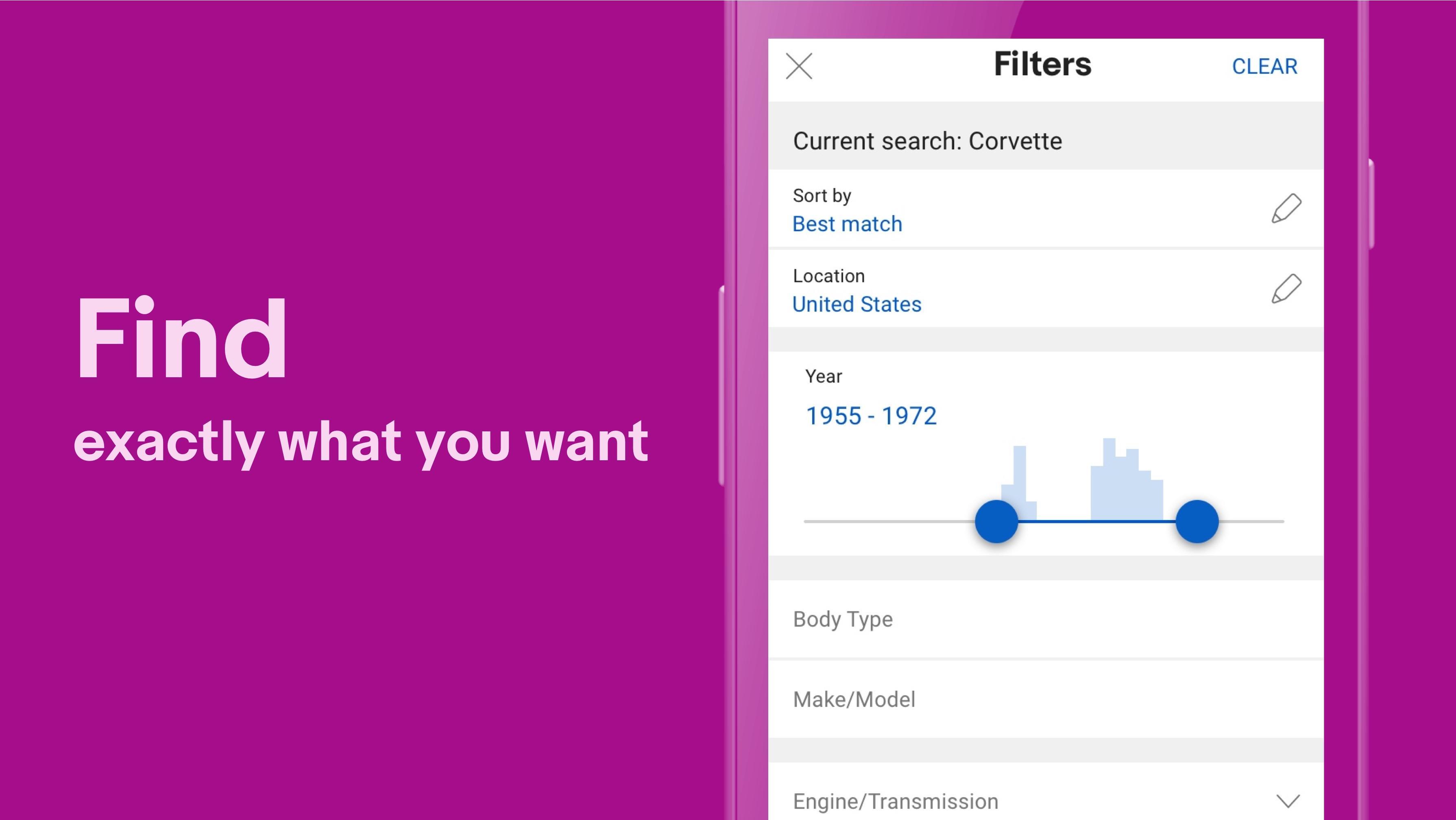Click the minimum year slider handle
The width and height of the screenshot is (1456, 820).
996,521
